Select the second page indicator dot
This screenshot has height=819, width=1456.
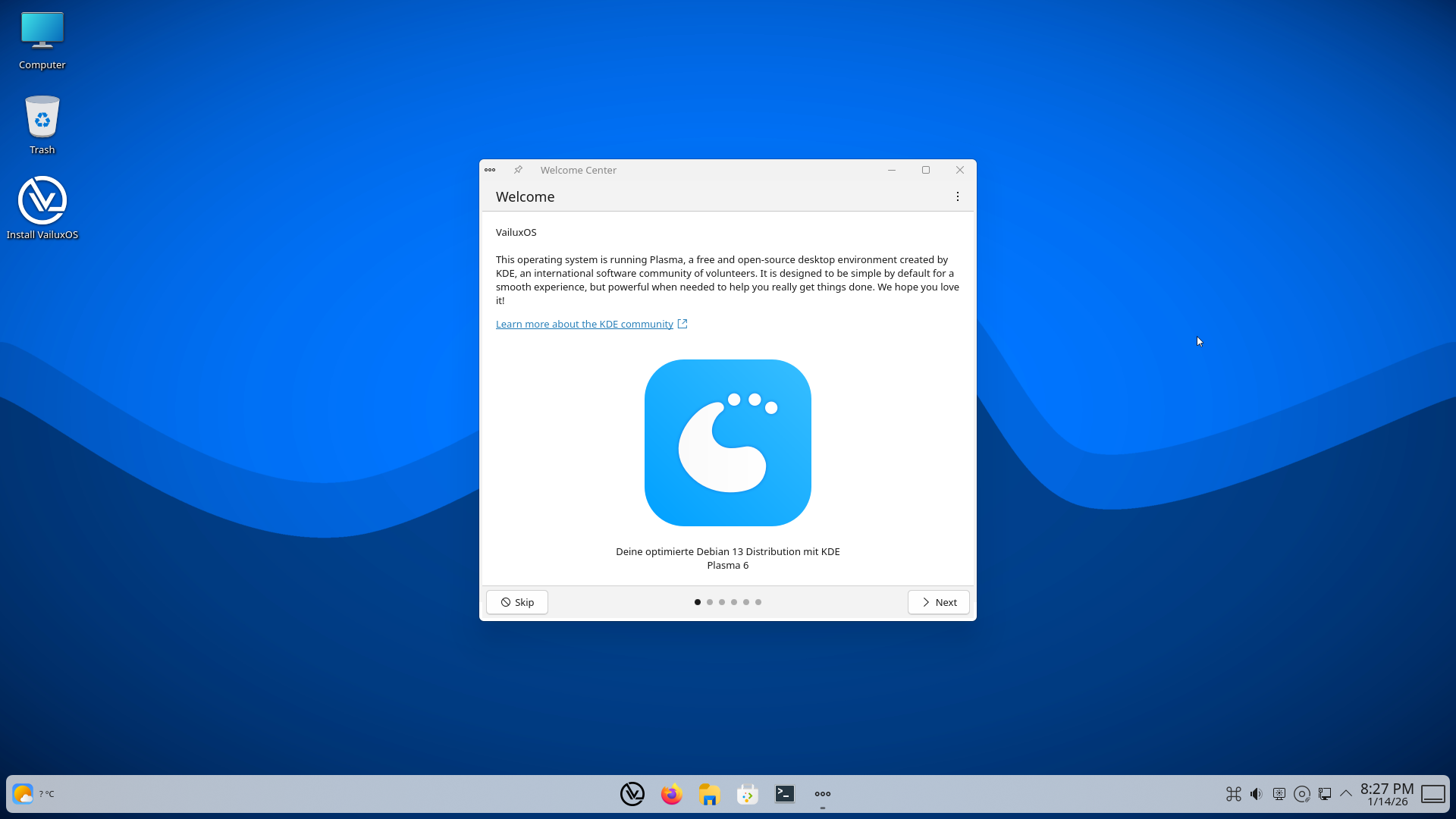[x=710, y=602]
